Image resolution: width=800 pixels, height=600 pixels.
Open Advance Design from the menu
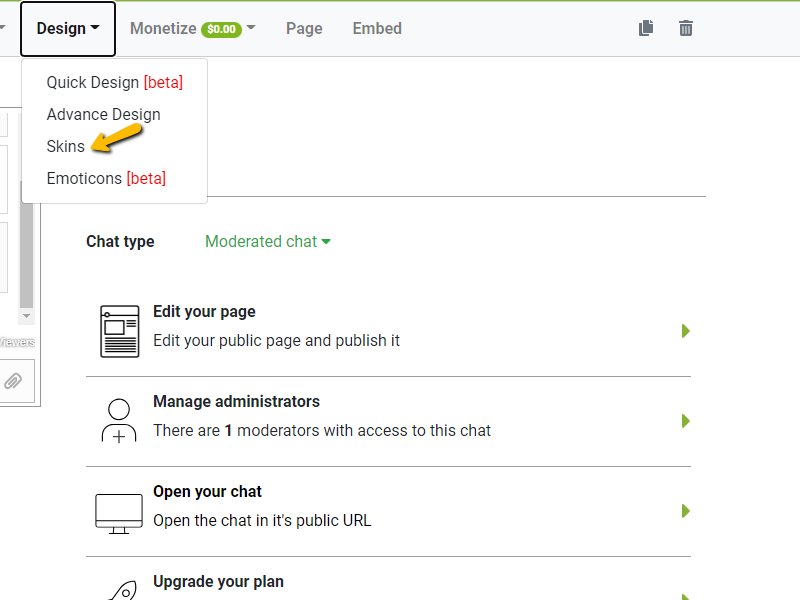click(x=103, y=114)
